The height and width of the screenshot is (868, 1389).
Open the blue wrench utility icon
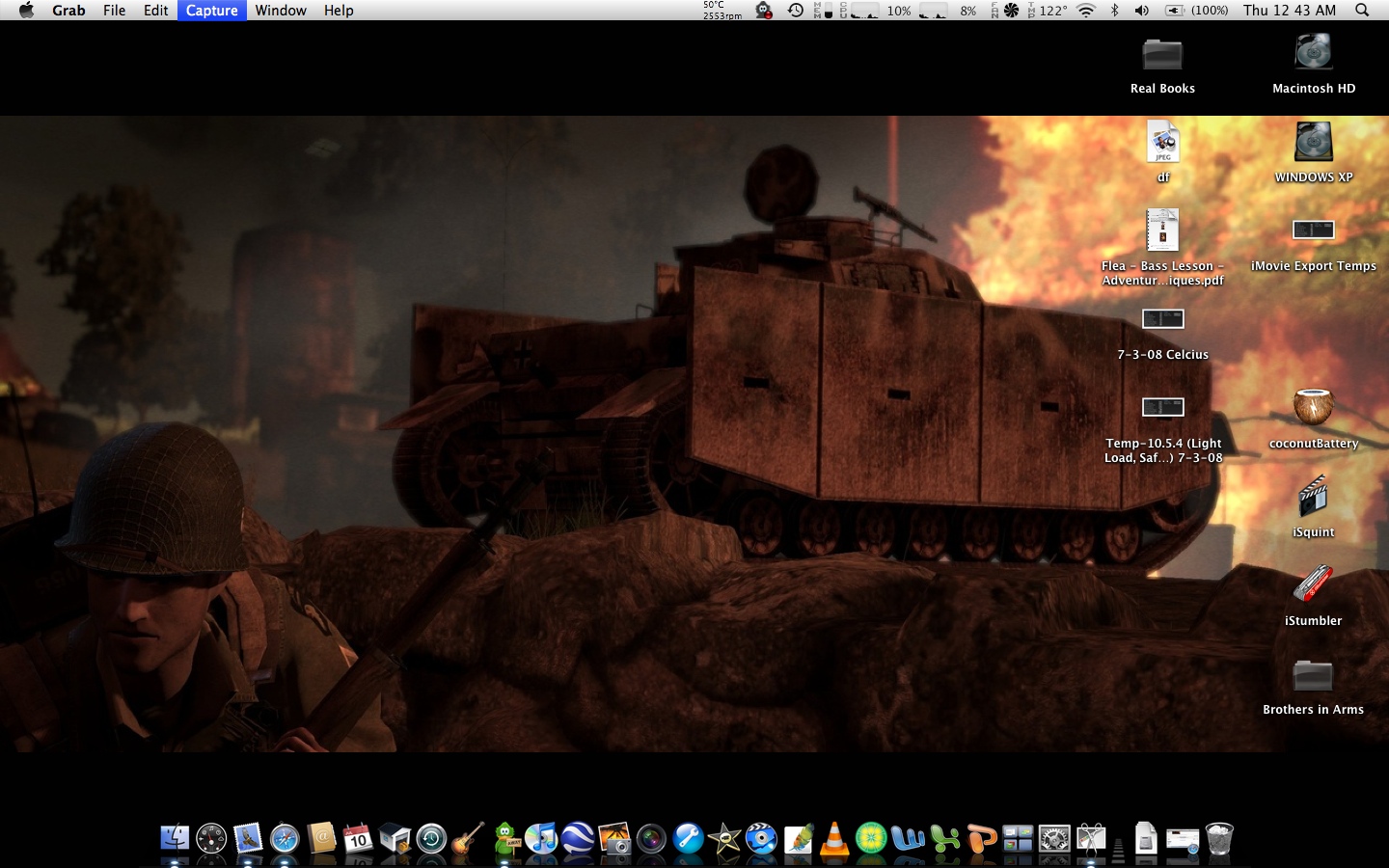[688, 839]
